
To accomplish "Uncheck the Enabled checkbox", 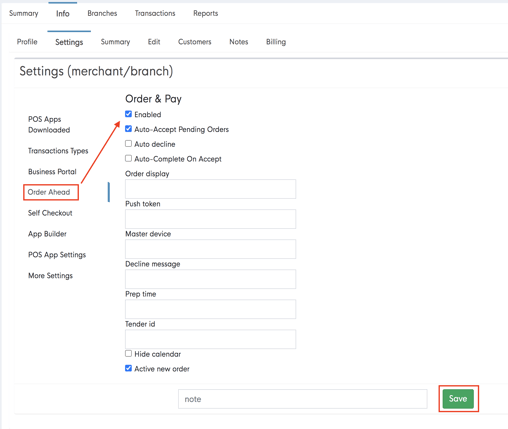I will (x=128, y=114).
